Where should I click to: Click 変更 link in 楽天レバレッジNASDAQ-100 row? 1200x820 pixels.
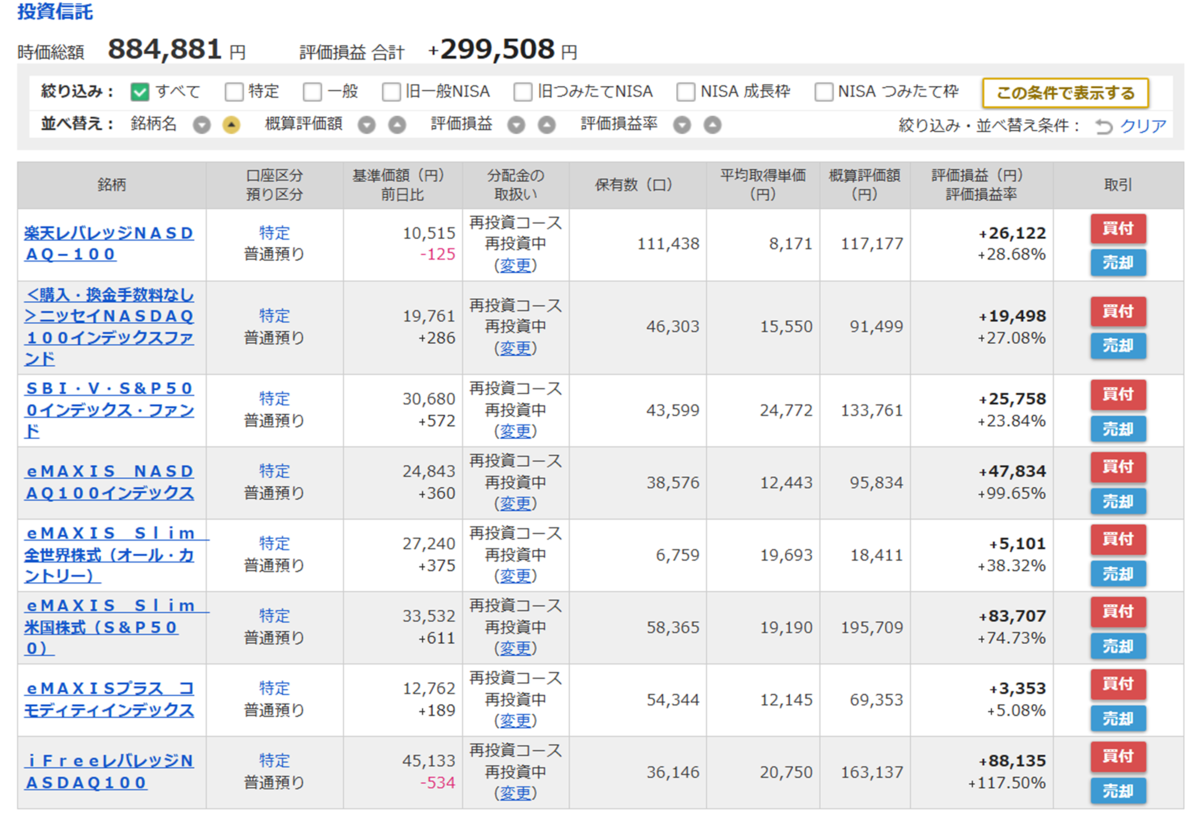[516, 265]
